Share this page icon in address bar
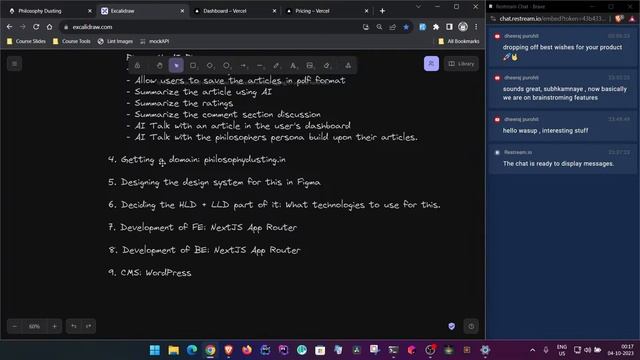The height and width of the screenshot is (360, 640). pos(392,27)
